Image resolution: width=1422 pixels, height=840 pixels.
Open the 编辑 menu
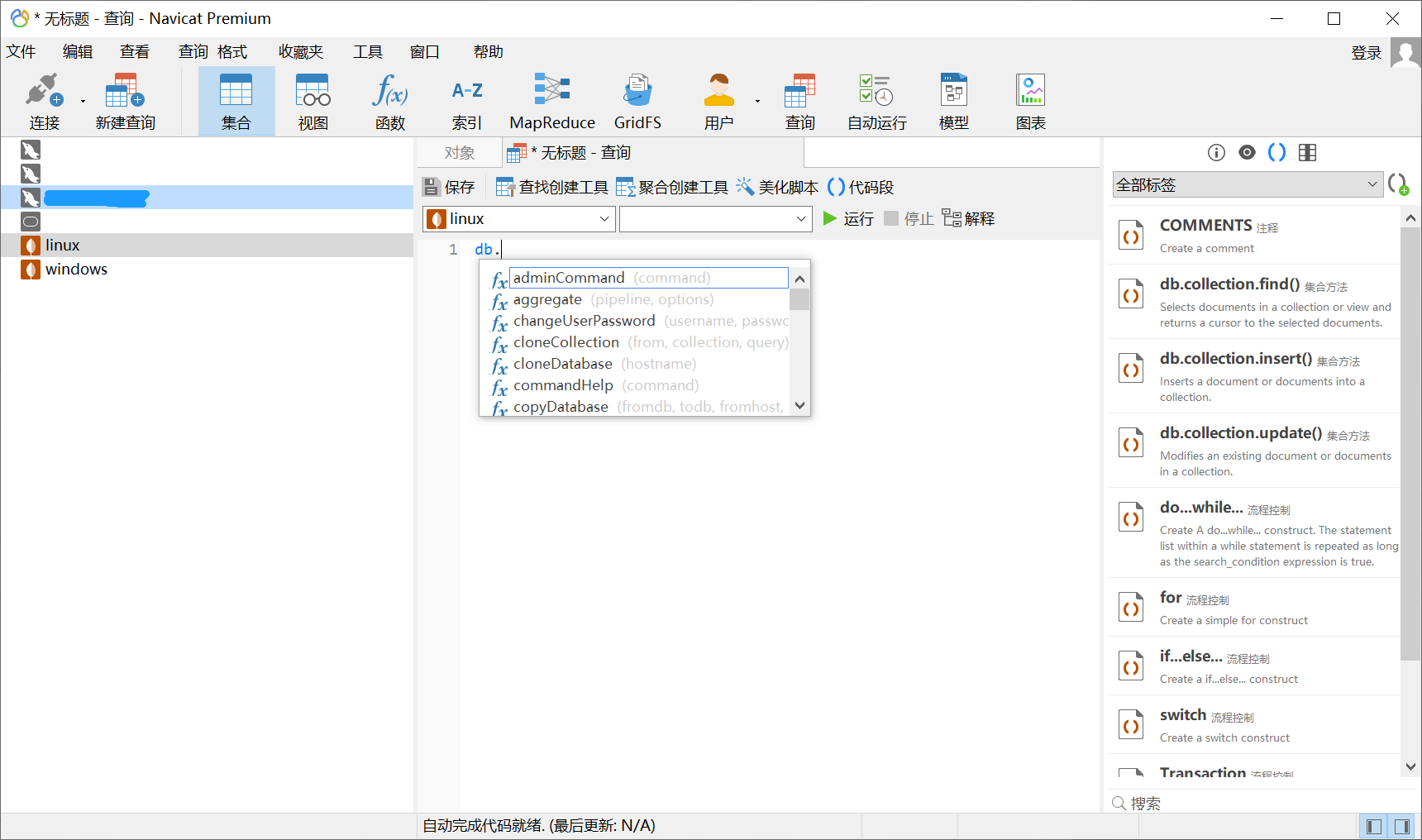coord(78,52)
